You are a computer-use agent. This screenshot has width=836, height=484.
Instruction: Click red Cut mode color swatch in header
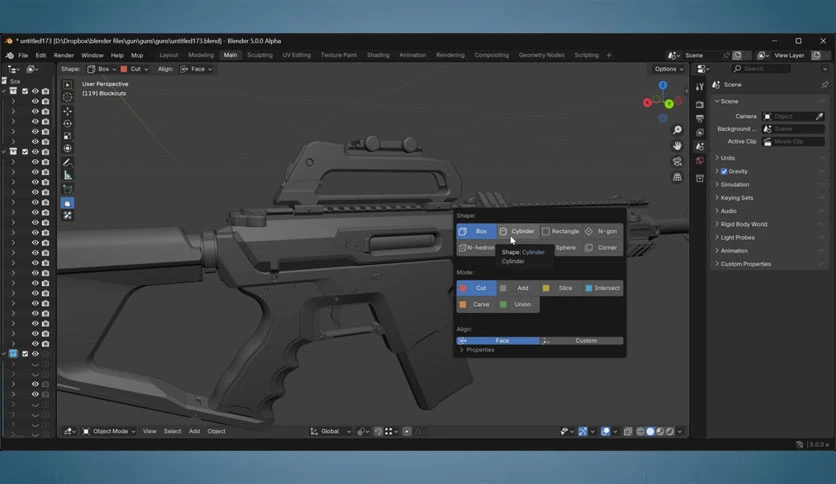coord(124,69)
